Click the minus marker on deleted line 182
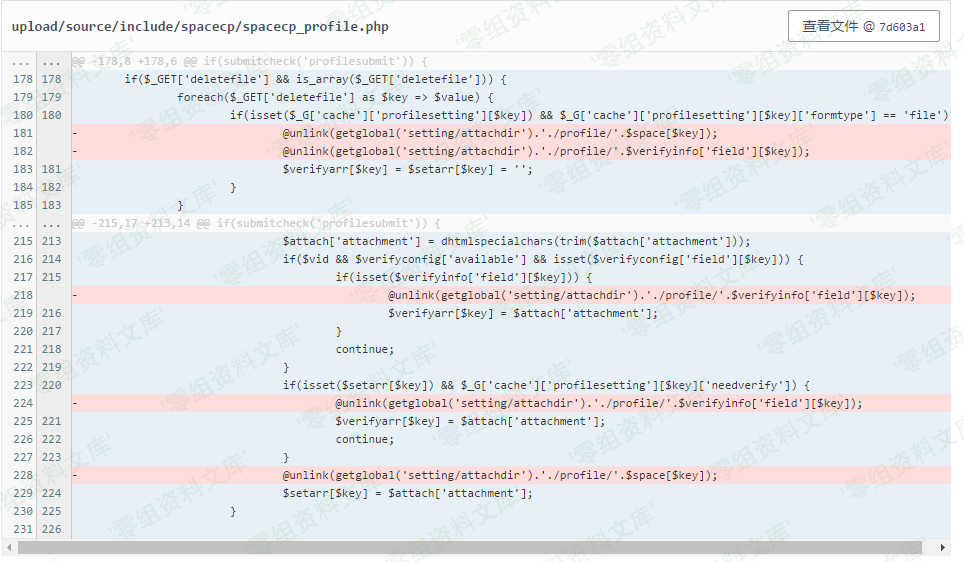This screenshot has height=562, width=964. coord(75,151)
